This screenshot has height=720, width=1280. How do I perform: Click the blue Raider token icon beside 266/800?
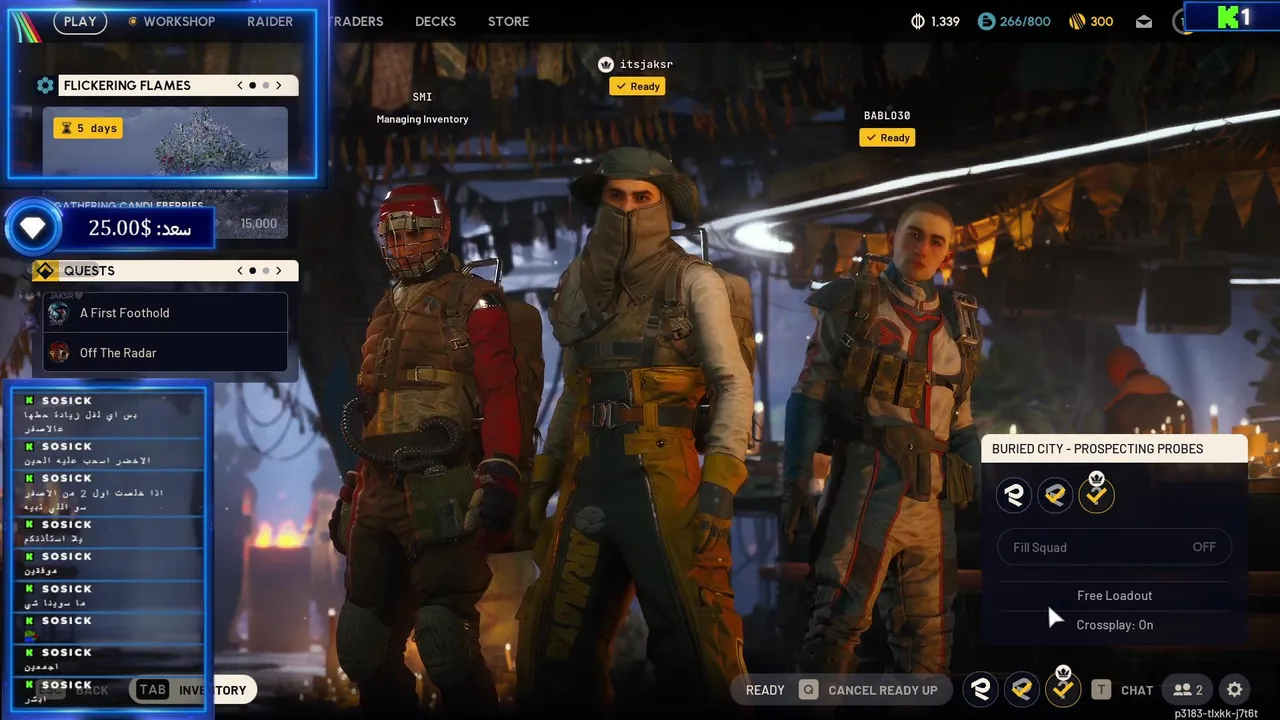tap(987, 21)
